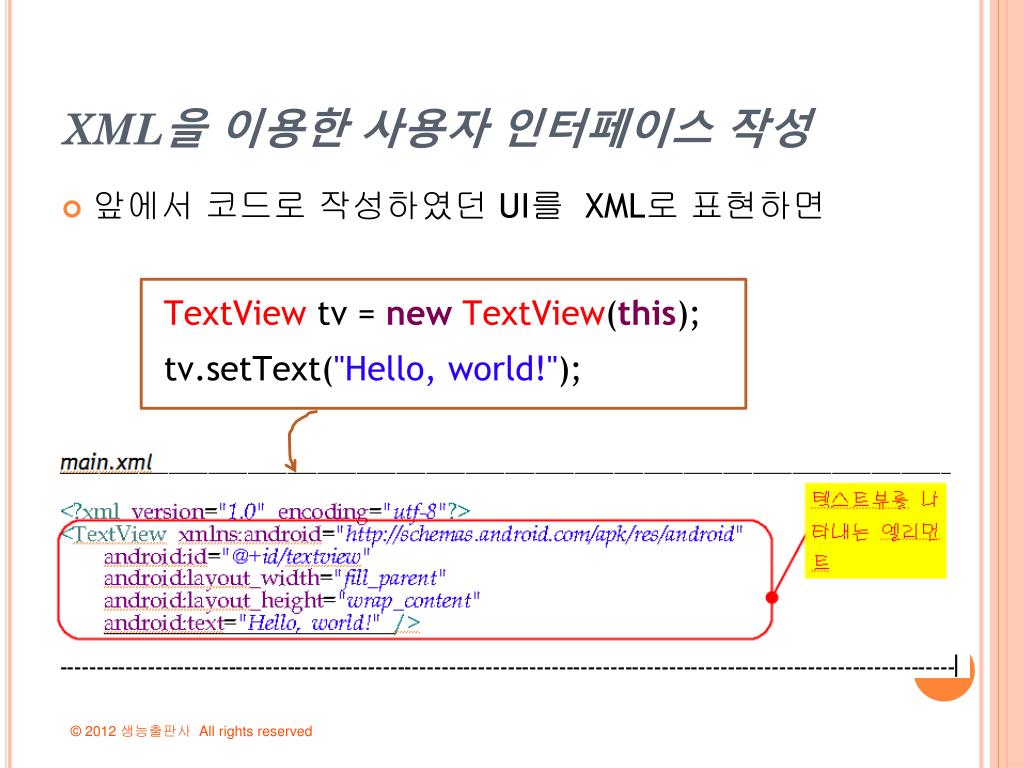Click the 'android:text="Hello, world!"' line
The height and width of the screenshot is (768, 1024).
261,622
